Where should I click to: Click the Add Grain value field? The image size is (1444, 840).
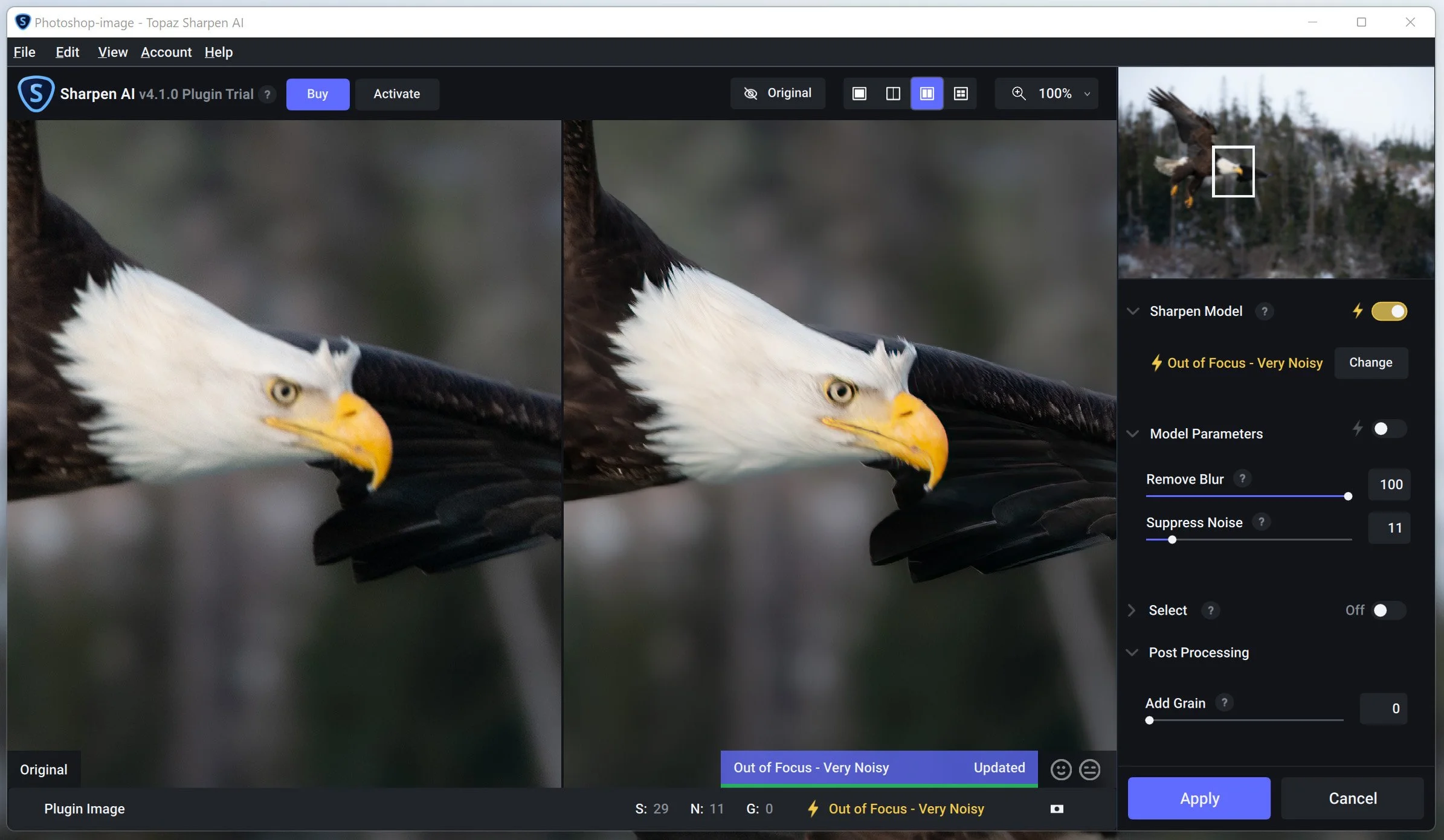tap(1383, 708)
